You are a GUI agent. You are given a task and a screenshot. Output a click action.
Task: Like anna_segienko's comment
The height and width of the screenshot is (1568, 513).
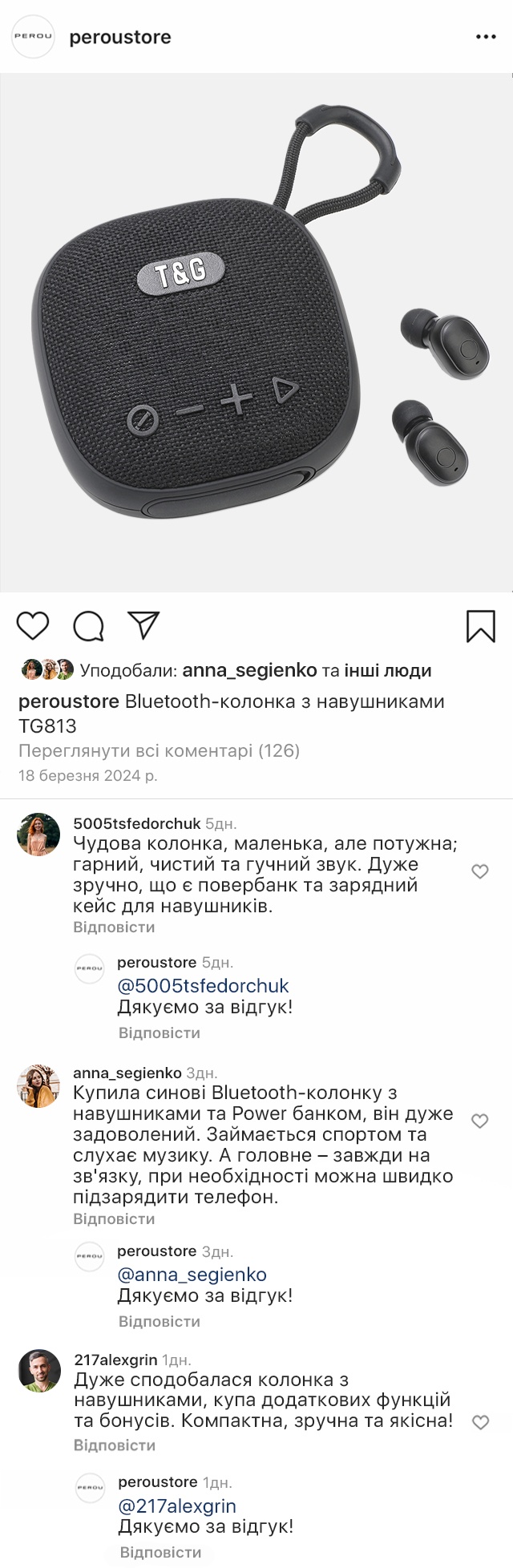pyautogui.click(x=480, y=1121)
